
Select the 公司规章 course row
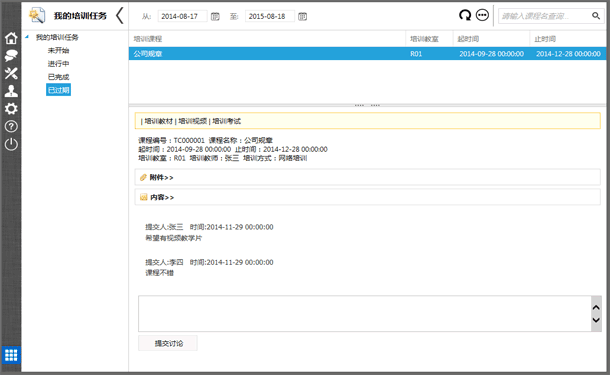coord(368,54)
